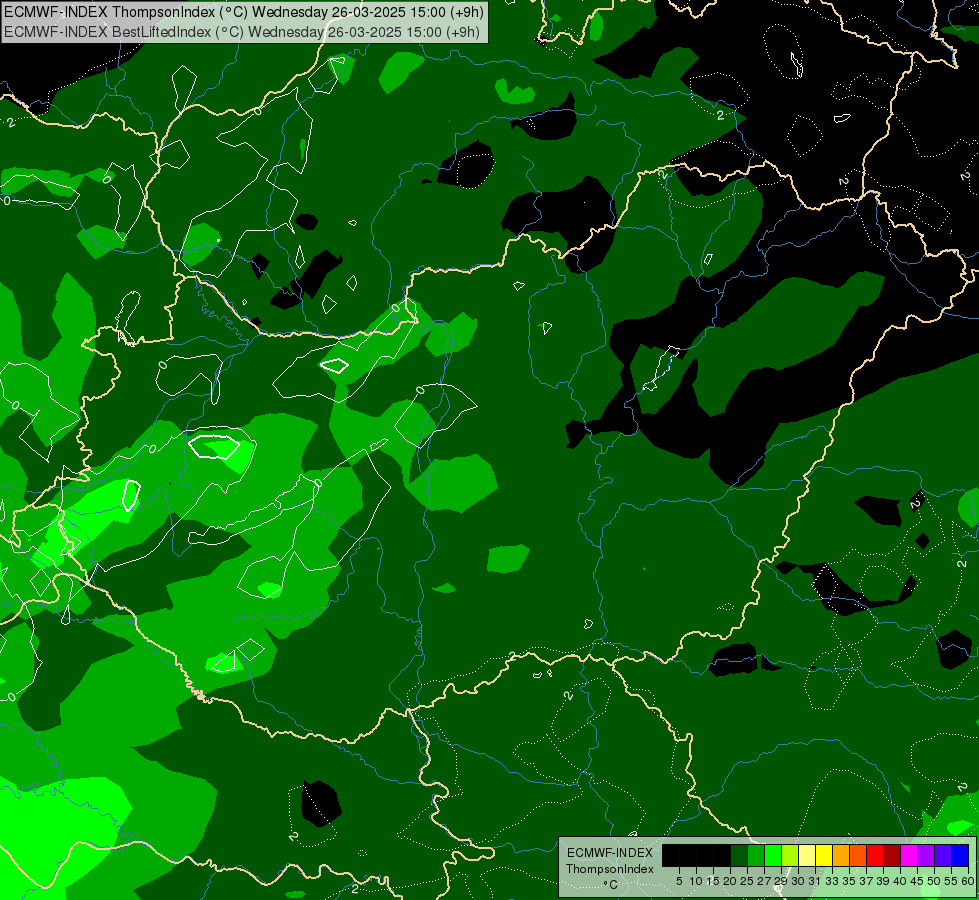This screenshot has height=900, width=979.
Task: Click the lime 29-30 legend swatch
Action: point(790,855)
